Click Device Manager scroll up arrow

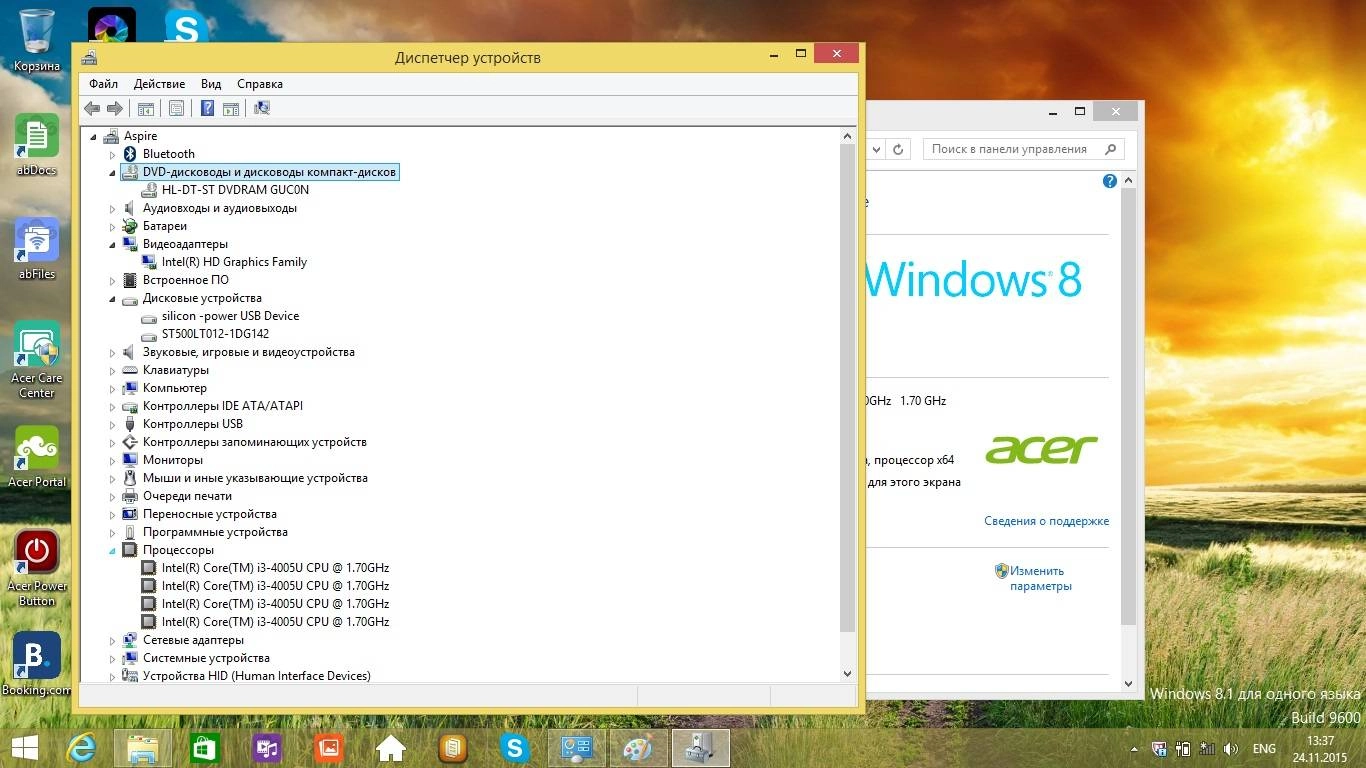[848, 136]
